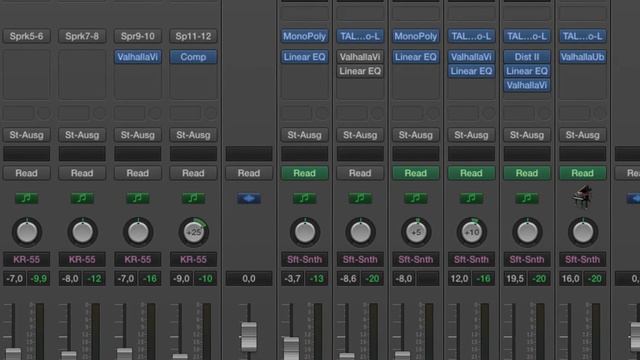Open the MonoPoly instrument on the -3,7 channel
Screen dimensions: 640x360
point(304,36)
